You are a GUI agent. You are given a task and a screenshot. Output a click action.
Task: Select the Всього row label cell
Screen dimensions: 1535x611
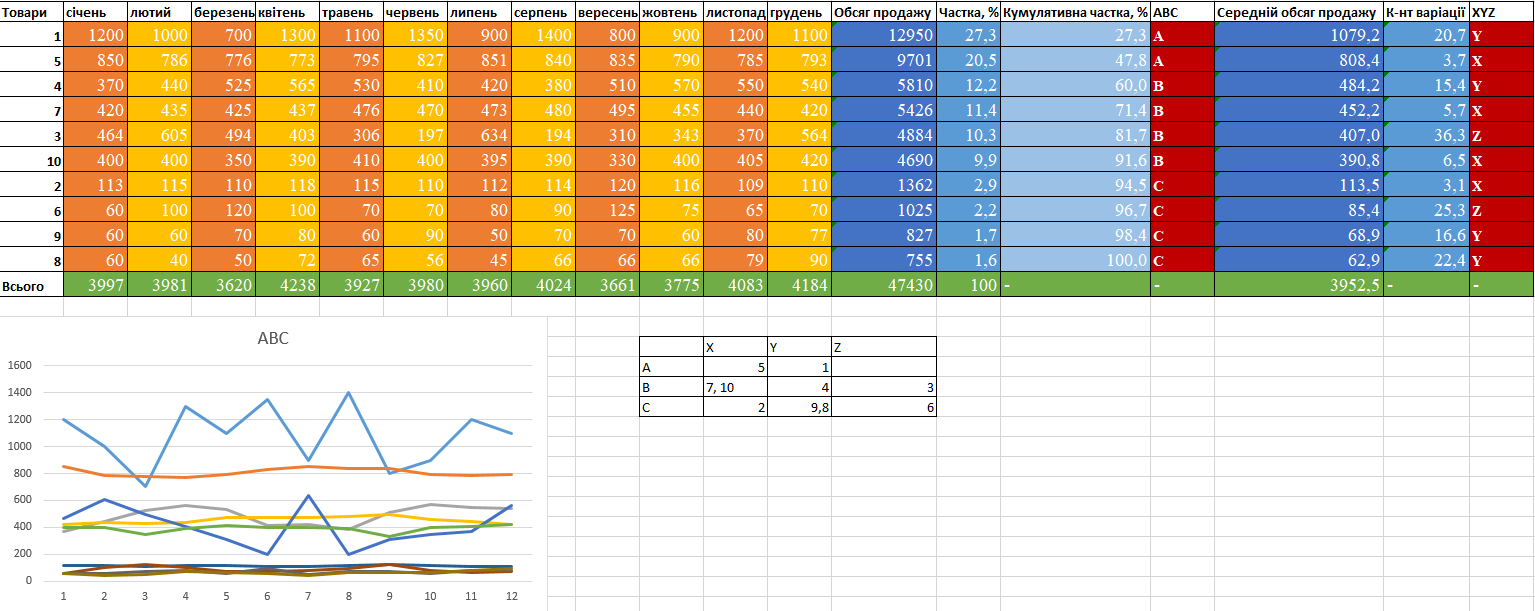(x=31, y=286)
